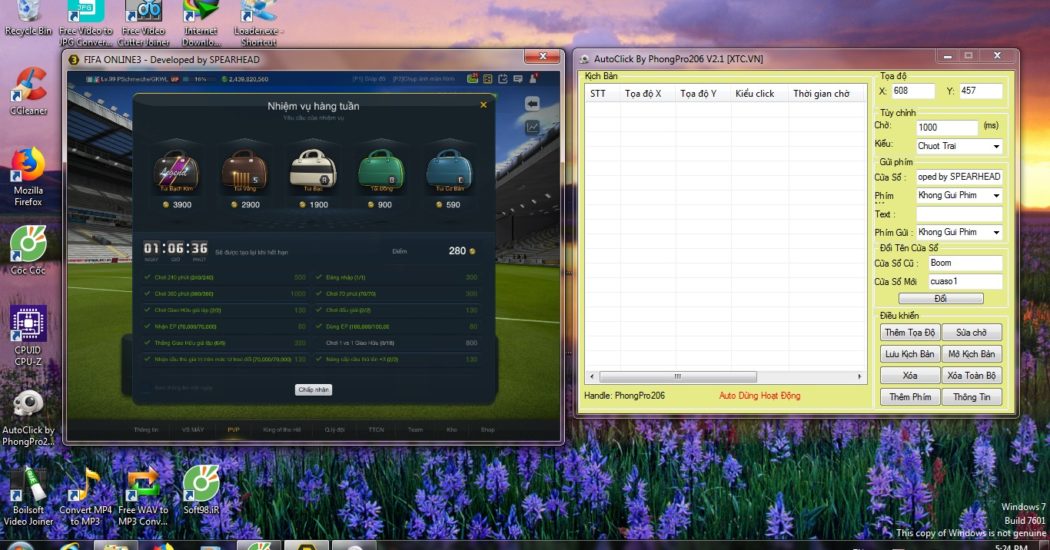The image size is (1050, 550).
Task: Click the Chấp nhận button
Action: [x=313, y=389]
